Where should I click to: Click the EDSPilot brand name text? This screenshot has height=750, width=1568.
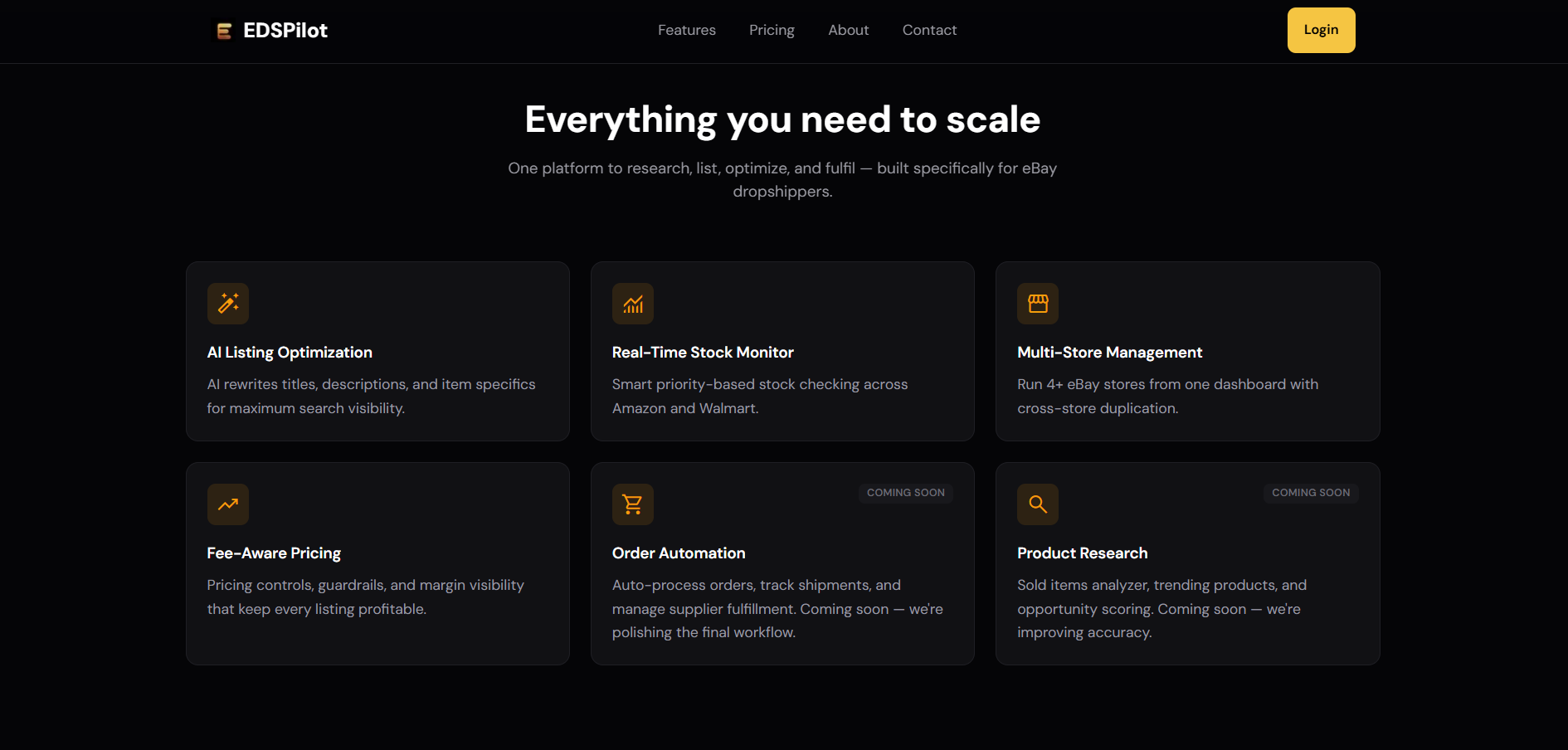[x=284, y=30]
